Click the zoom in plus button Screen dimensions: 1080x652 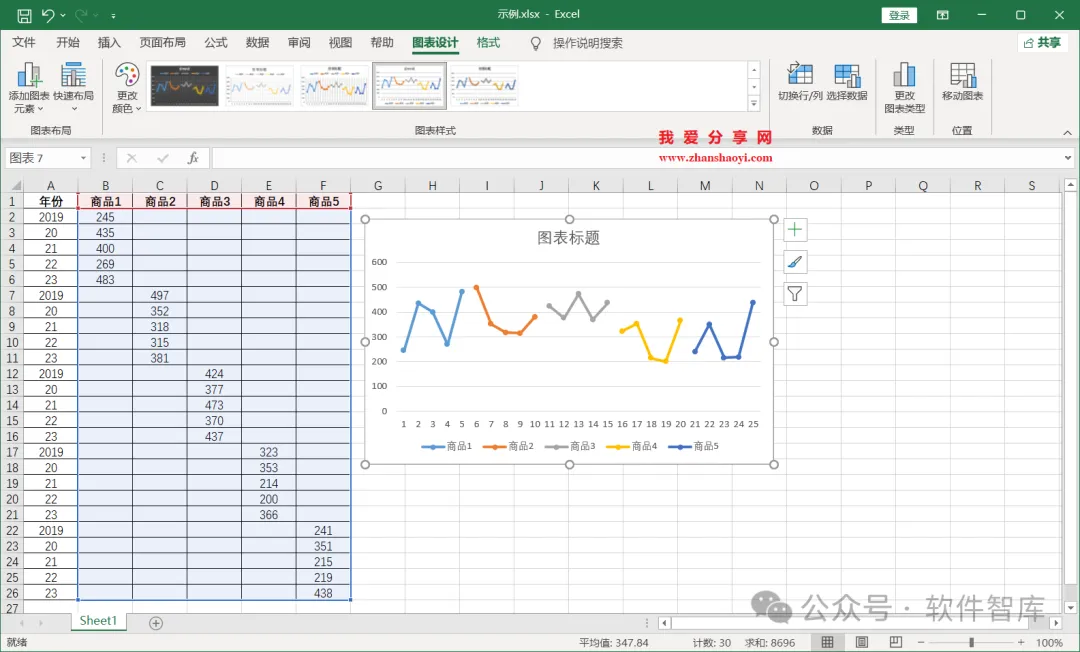click(1021, 642)
